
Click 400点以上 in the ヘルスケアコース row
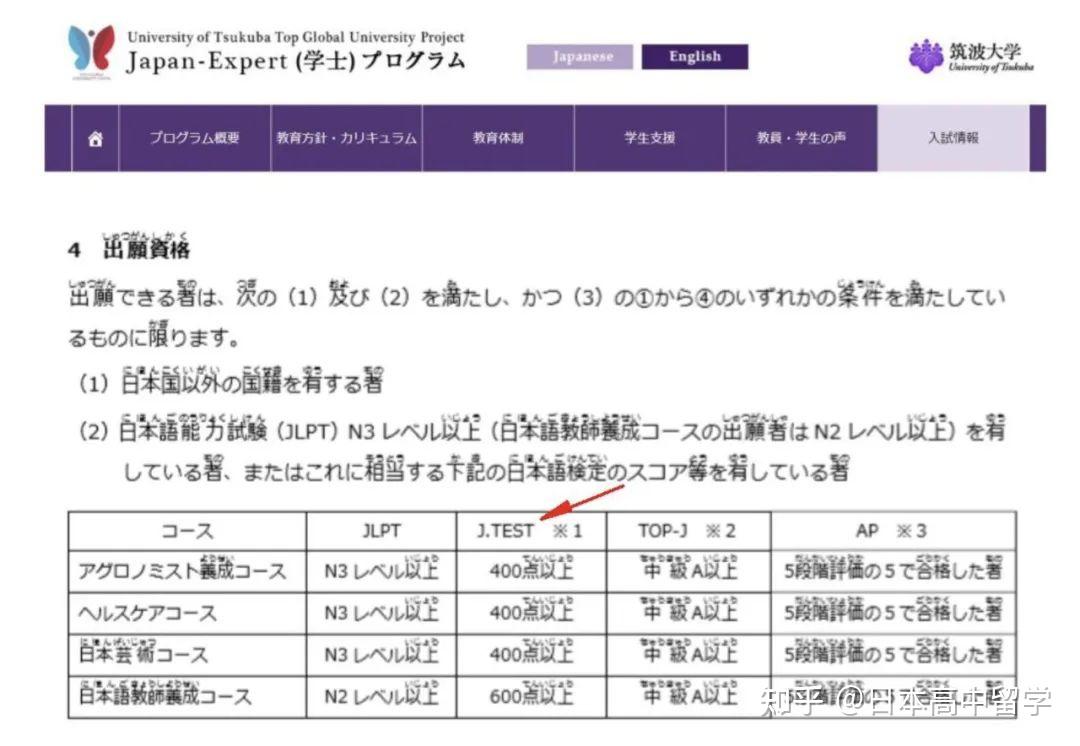tap(531, 611)
